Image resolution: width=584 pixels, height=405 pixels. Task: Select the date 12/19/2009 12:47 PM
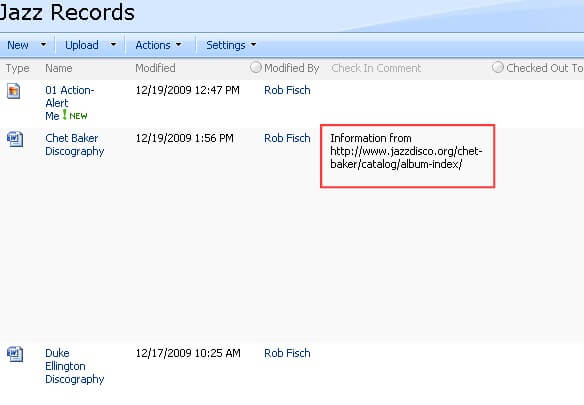click(x=187, y=90)
